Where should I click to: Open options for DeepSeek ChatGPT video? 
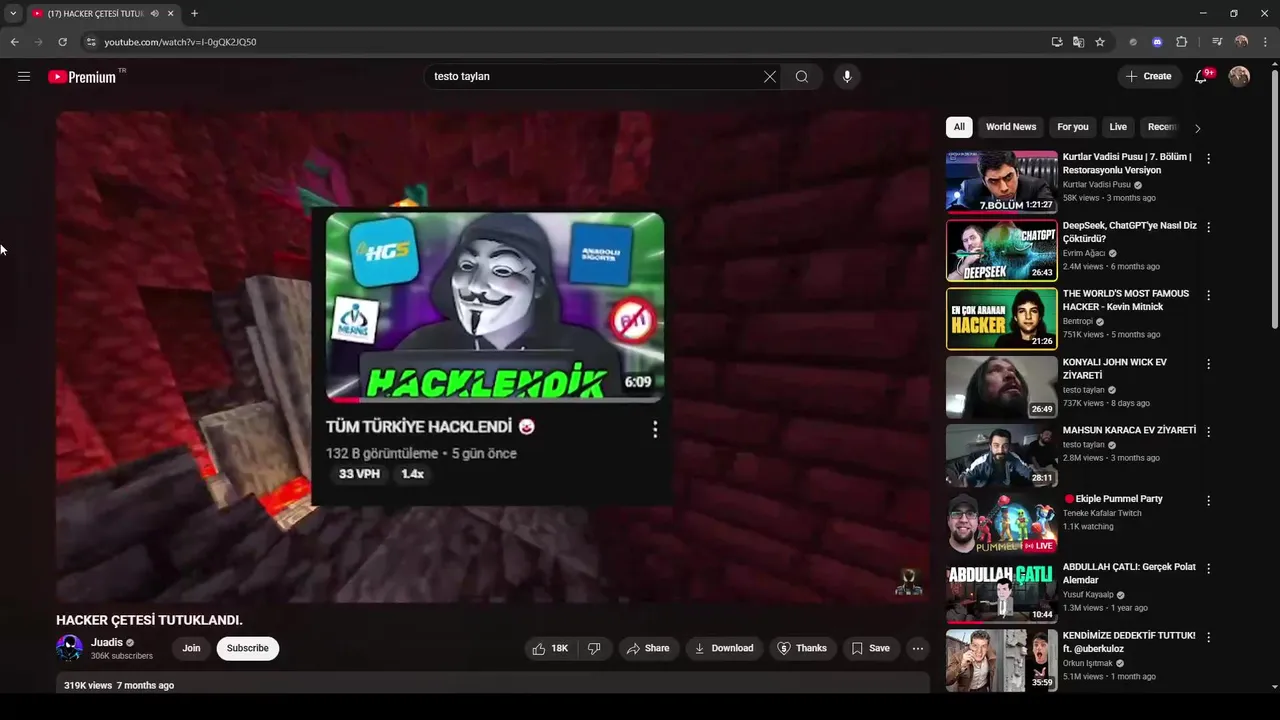point(1208,227)
